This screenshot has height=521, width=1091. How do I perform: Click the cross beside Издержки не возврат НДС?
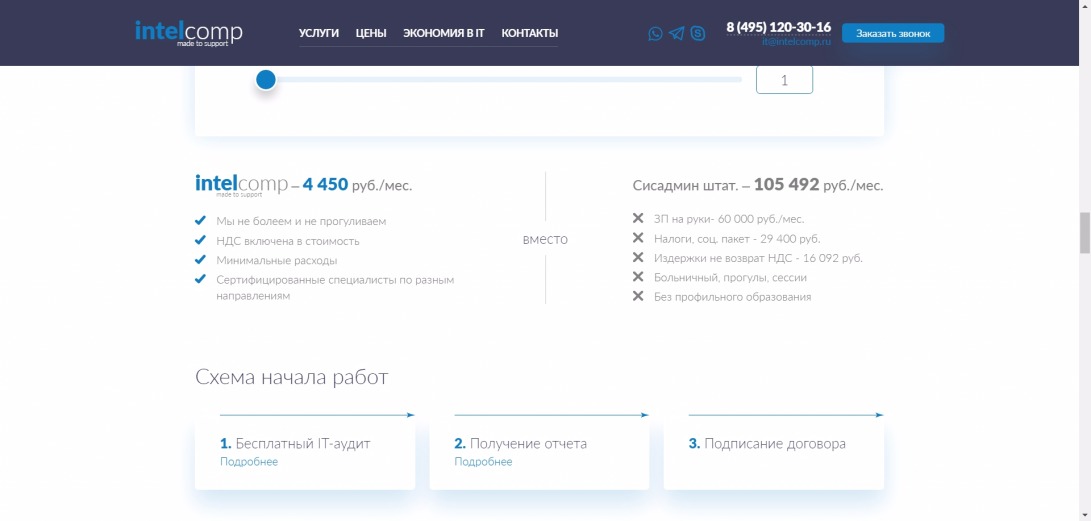click(637, 257)
